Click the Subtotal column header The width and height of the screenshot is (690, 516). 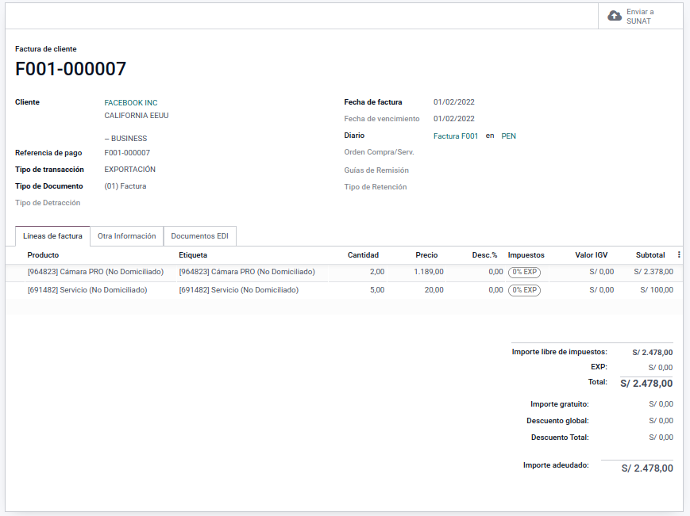coord(650,255)
